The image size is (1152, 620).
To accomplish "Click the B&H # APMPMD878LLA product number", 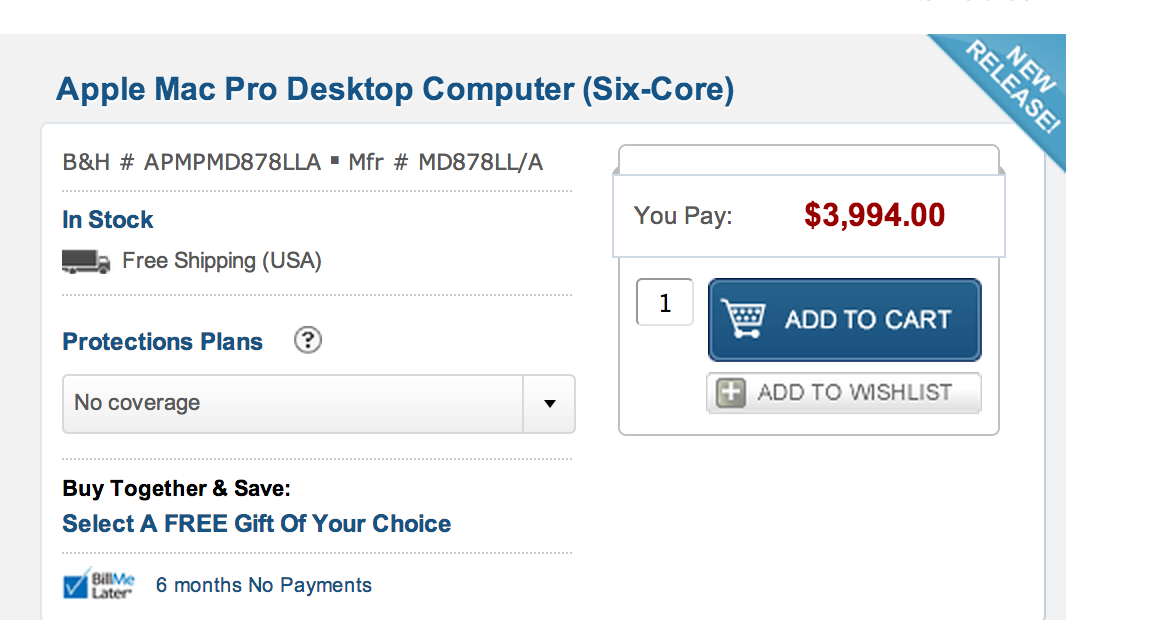I will pyautogui.click(x=192, y=162).
